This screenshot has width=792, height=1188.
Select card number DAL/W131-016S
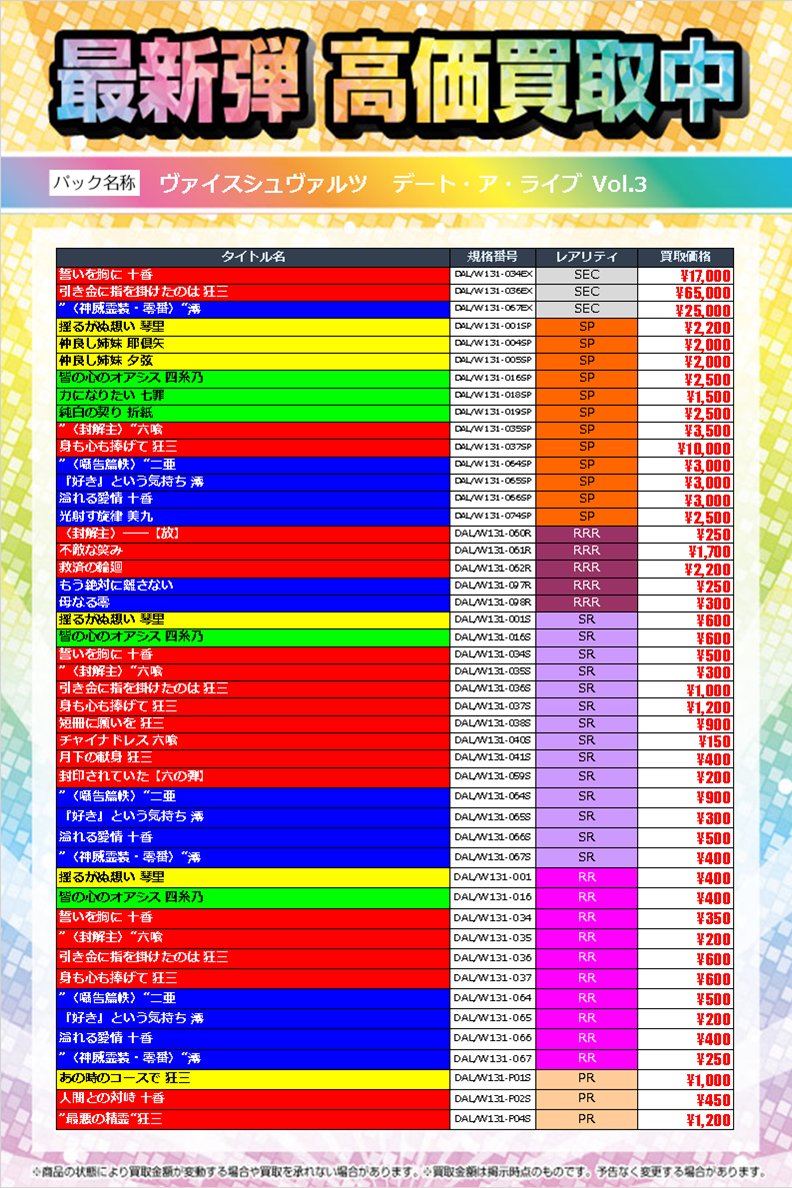pos(493,636)
